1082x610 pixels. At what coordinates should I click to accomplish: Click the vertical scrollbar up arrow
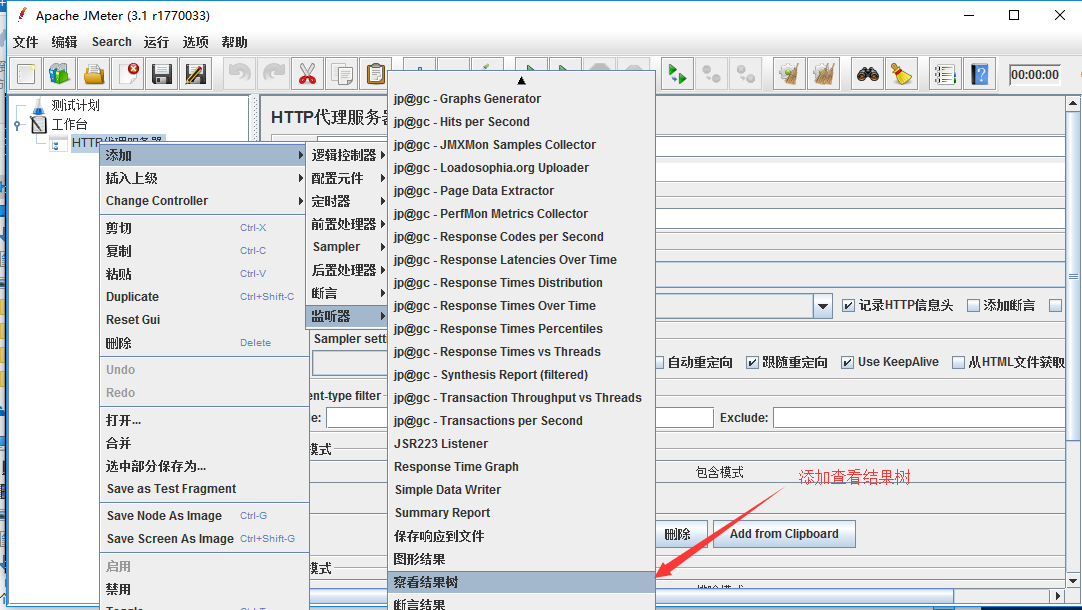click(x=1073, y=104)
